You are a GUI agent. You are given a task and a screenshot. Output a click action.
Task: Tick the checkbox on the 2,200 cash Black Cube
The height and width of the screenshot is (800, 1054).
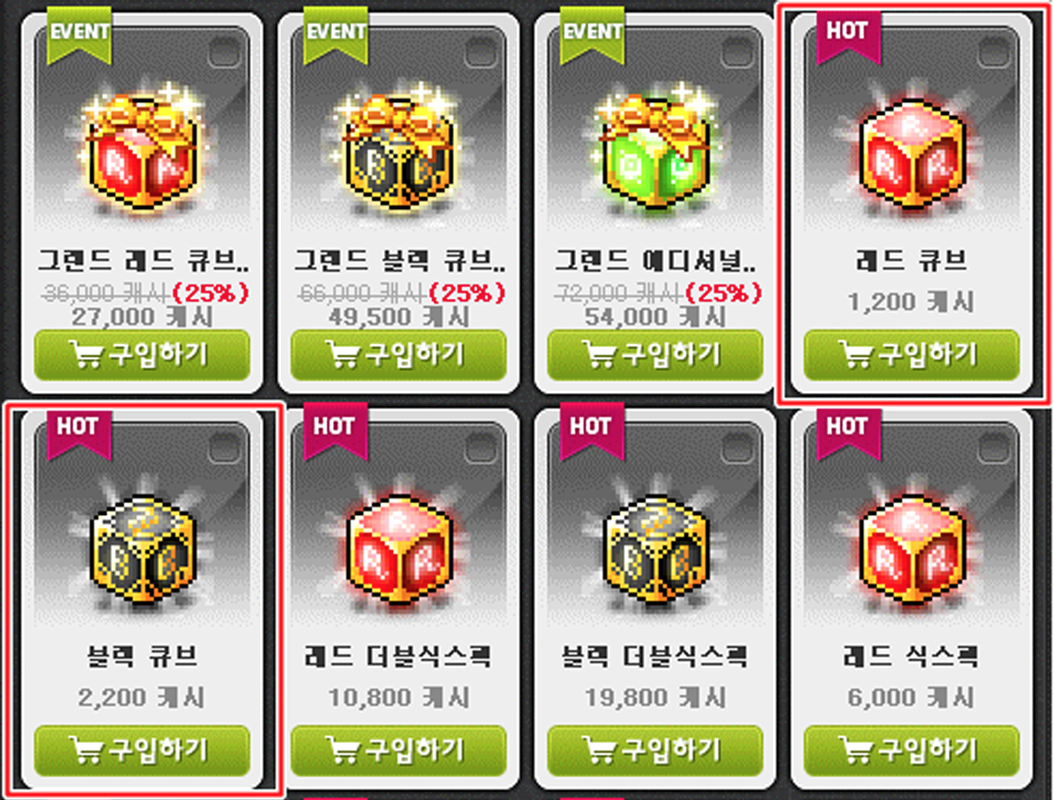[x=224, y=447]
